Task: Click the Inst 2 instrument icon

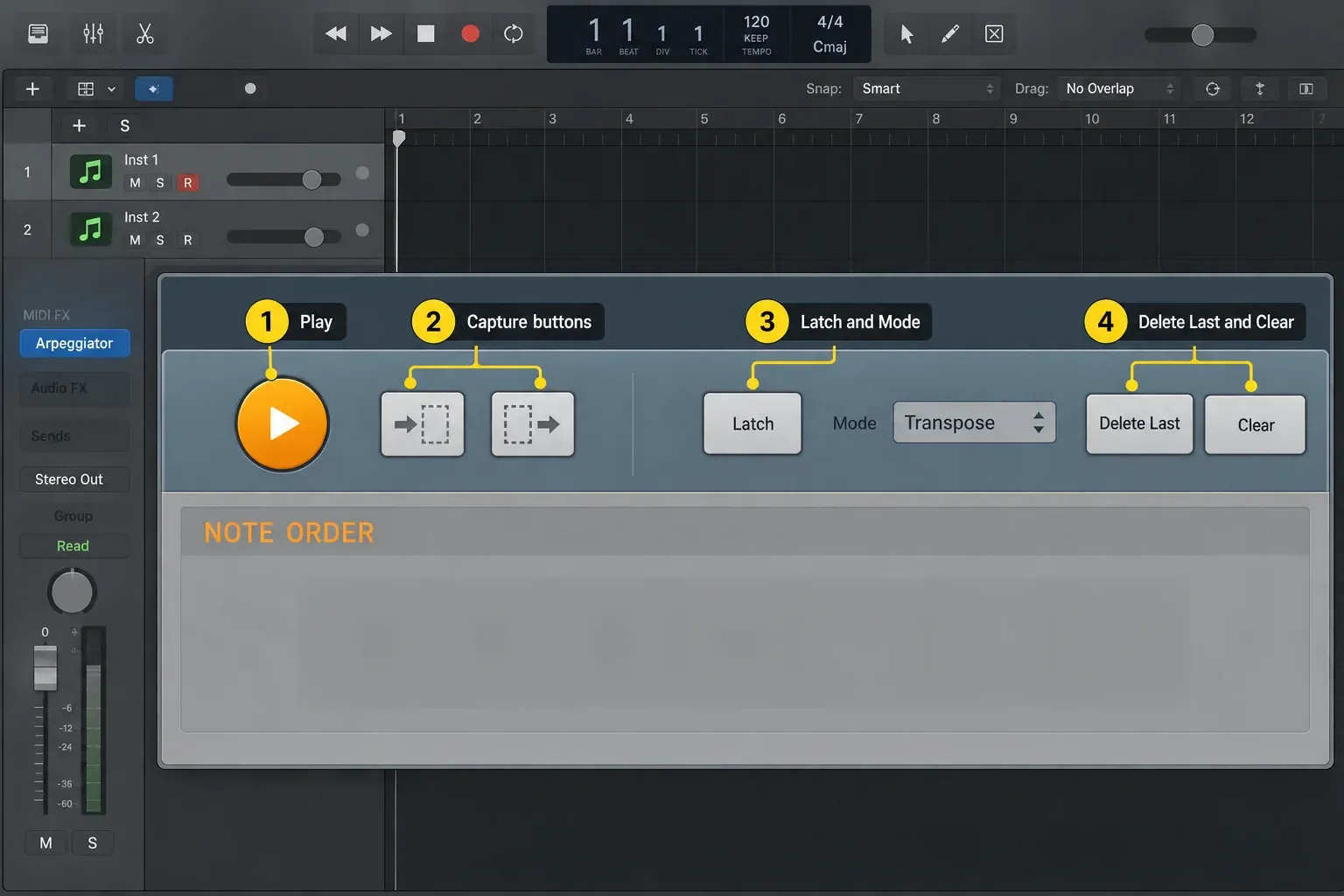Action: pos(90,229)
